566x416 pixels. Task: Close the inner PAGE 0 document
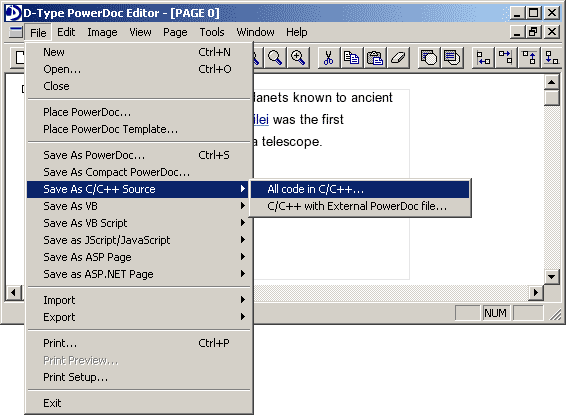tap(552, 32)
